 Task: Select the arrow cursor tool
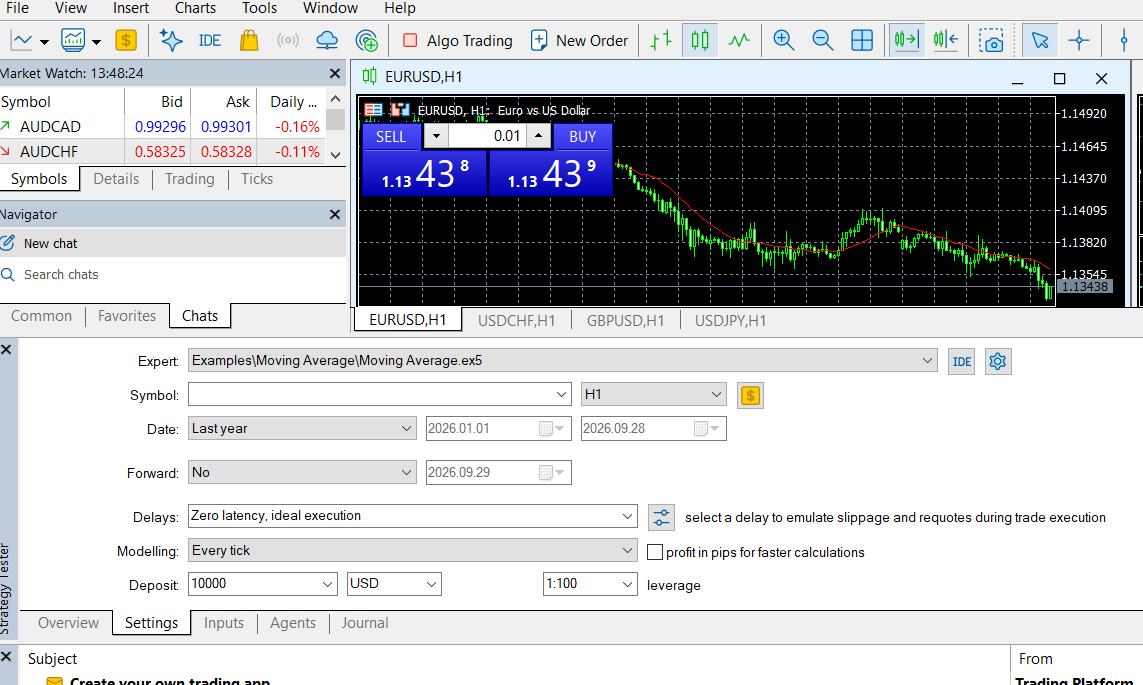click(x=1040, y=40)
